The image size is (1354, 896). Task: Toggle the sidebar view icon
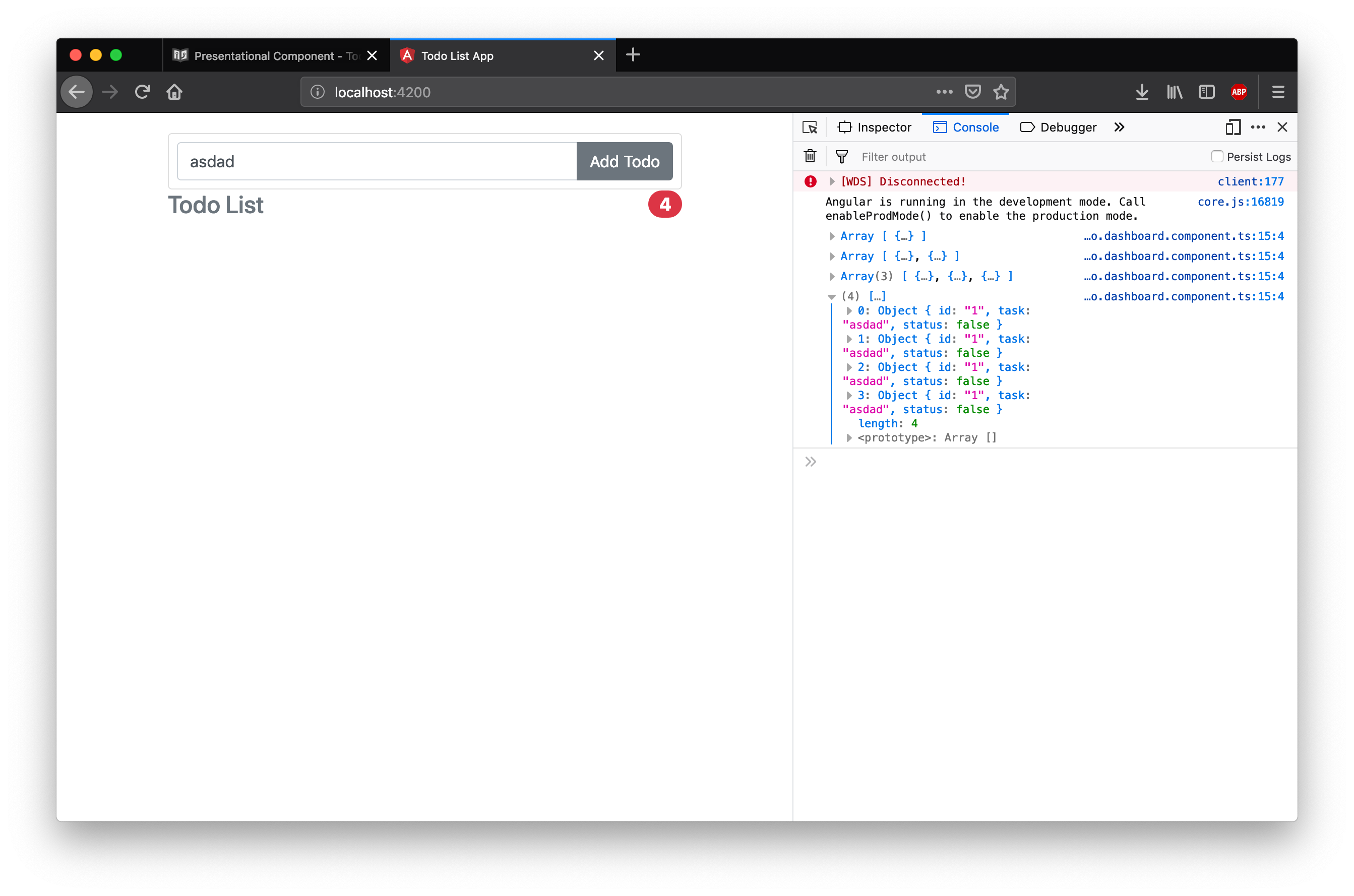(1206, 92)
